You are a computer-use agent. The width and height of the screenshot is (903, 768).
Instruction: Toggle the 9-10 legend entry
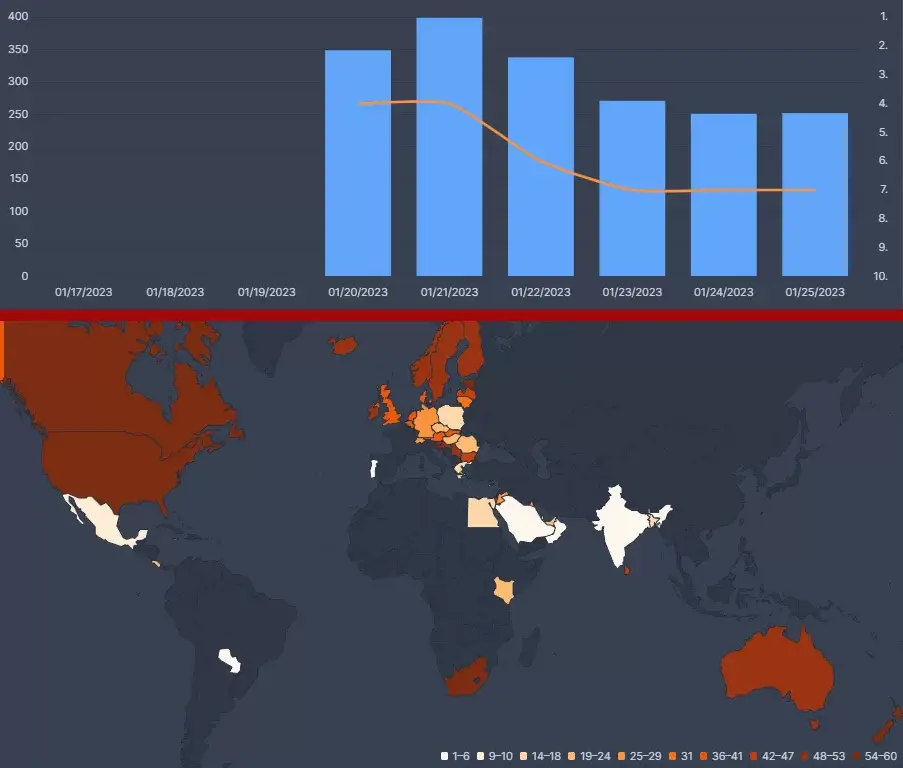494,756
